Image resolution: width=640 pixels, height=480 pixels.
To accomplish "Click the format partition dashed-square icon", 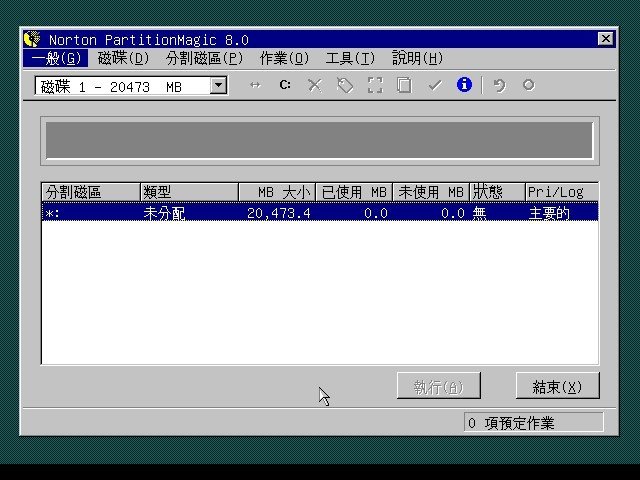I will click(375, 85).
